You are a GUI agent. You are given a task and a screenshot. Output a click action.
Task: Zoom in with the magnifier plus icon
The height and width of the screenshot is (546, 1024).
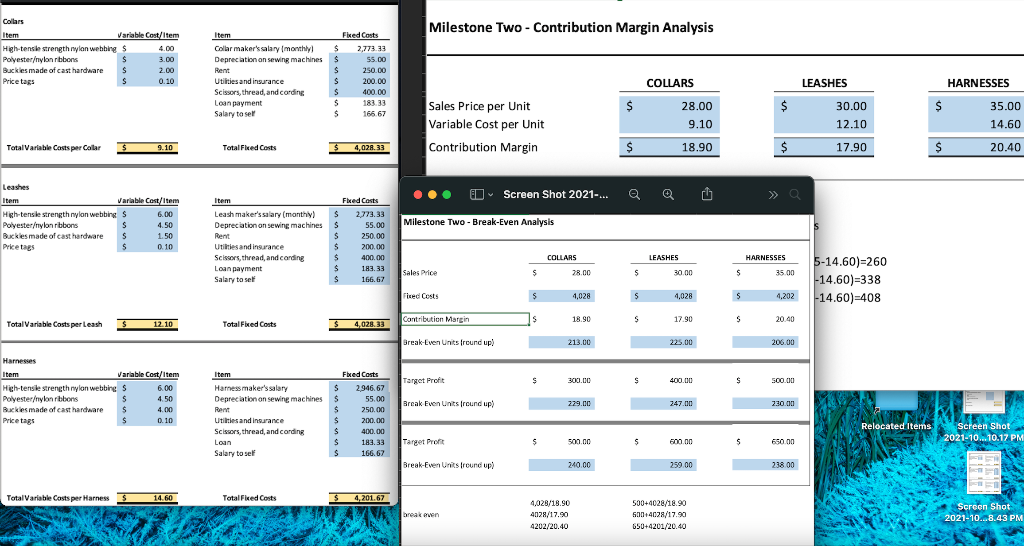click(x=668, y=195)
